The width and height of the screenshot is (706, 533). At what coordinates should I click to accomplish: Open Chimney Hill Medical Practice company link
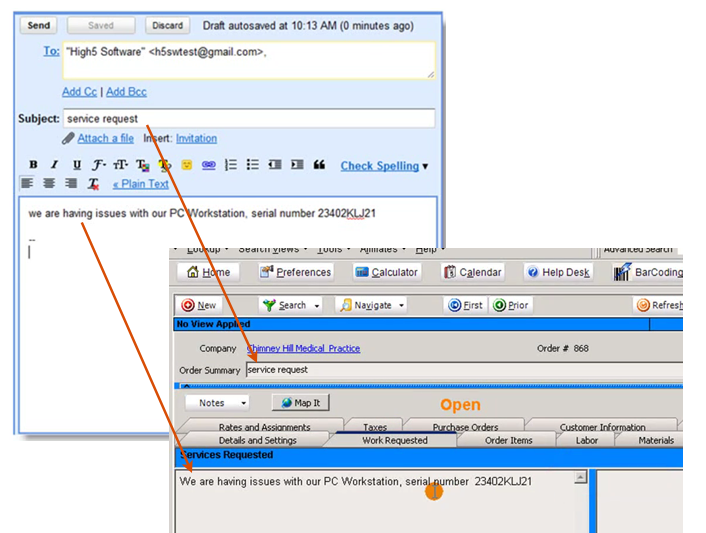tap(303, 348)
